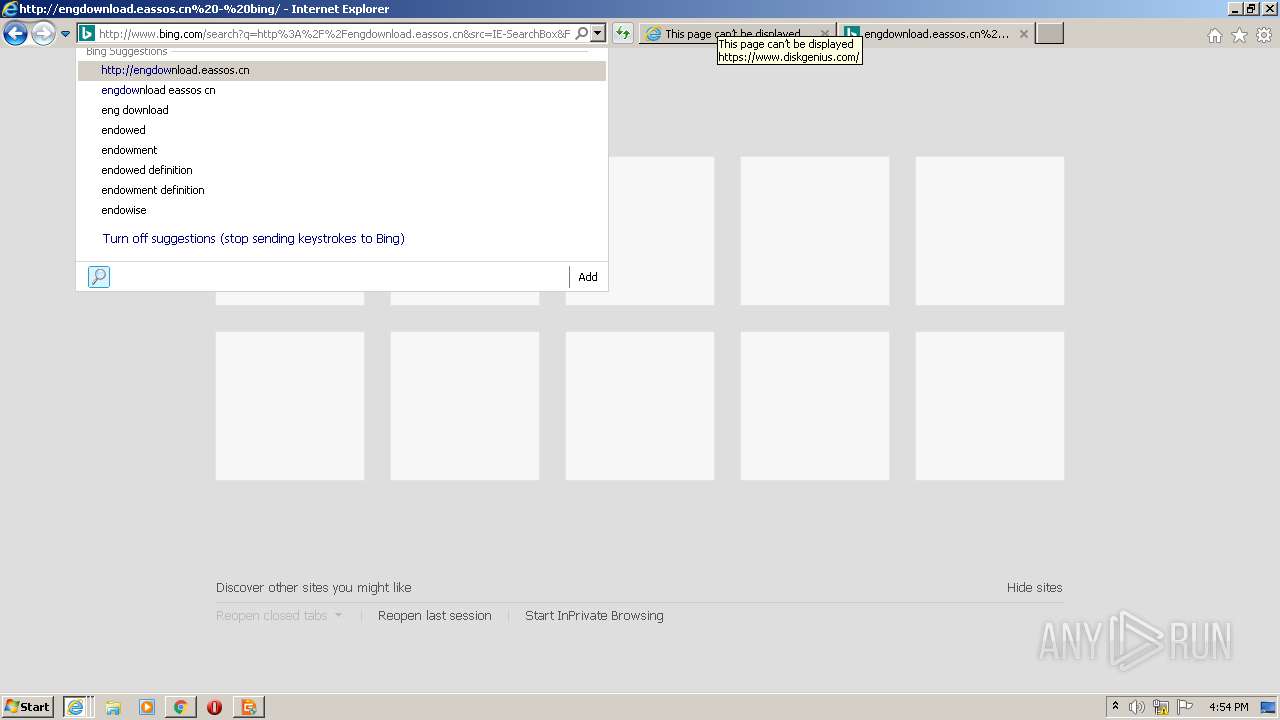This screenshot has width=1280, height=720.
Task: Click the orange app taskbar icon
Action: tap(248, 707)
